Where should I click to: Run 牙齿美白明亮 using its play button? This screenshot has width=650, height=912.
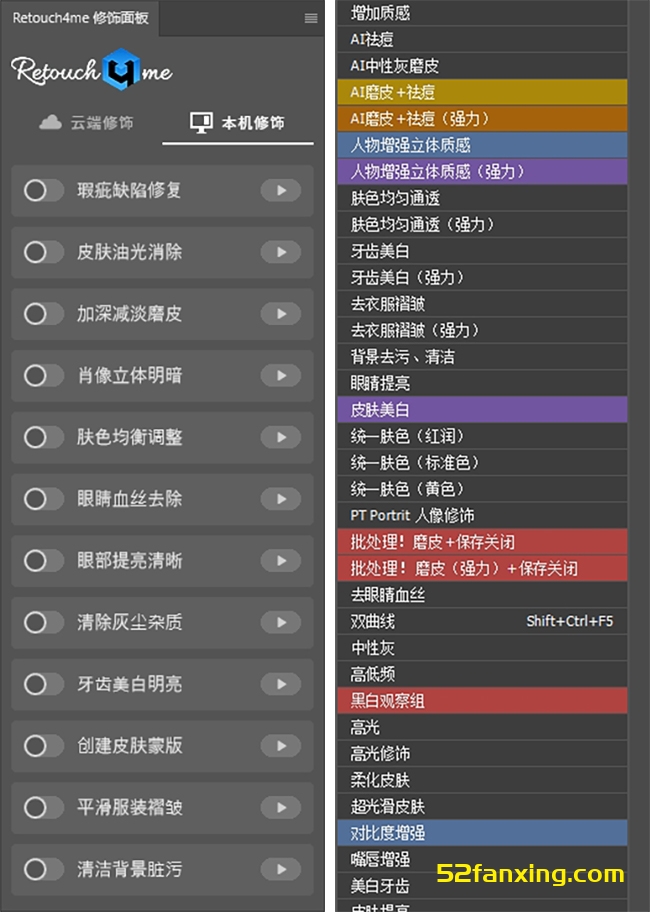[281, 685]
